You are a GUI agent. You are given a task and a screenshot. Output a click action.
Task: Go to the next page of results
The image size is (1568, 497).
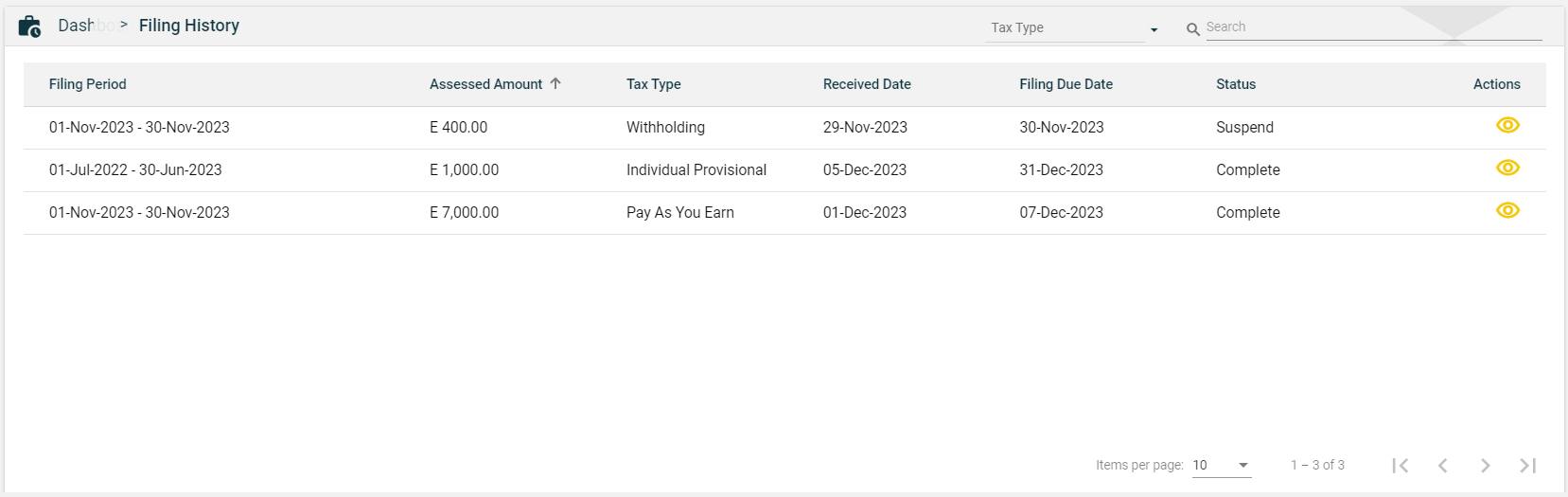pyautogui.click(x=1486, y=465)
